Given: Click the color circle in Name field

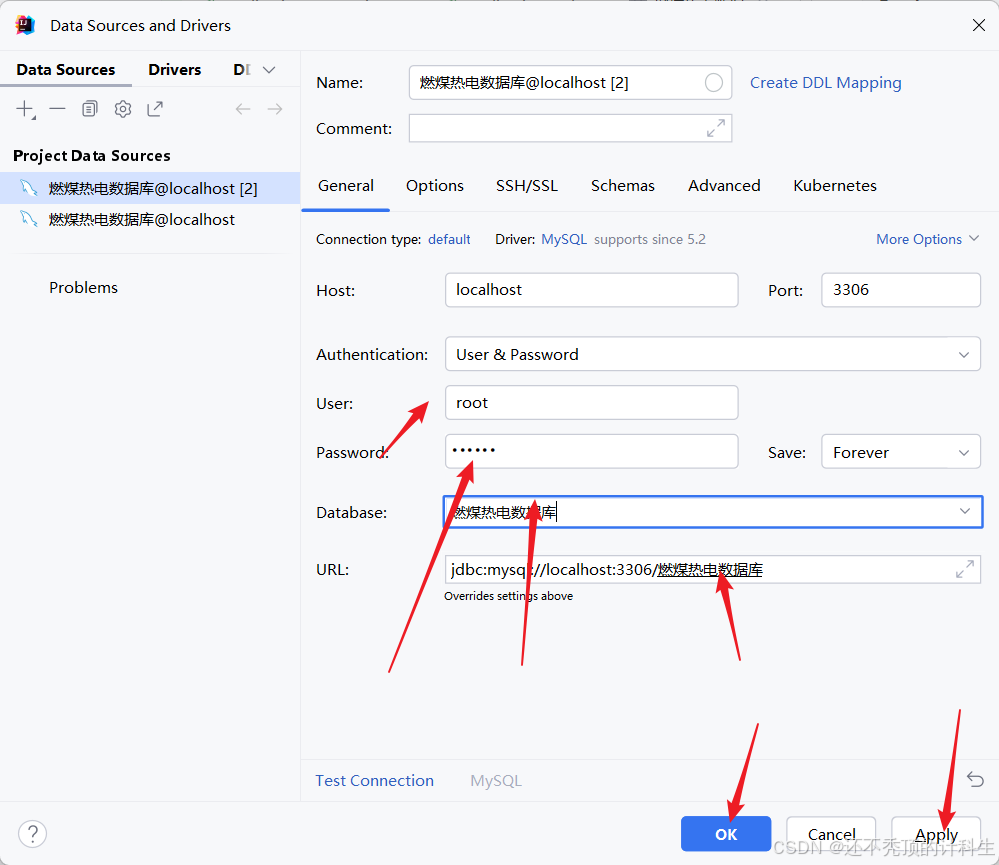Looking at the screenshot, I should [714, 83].
